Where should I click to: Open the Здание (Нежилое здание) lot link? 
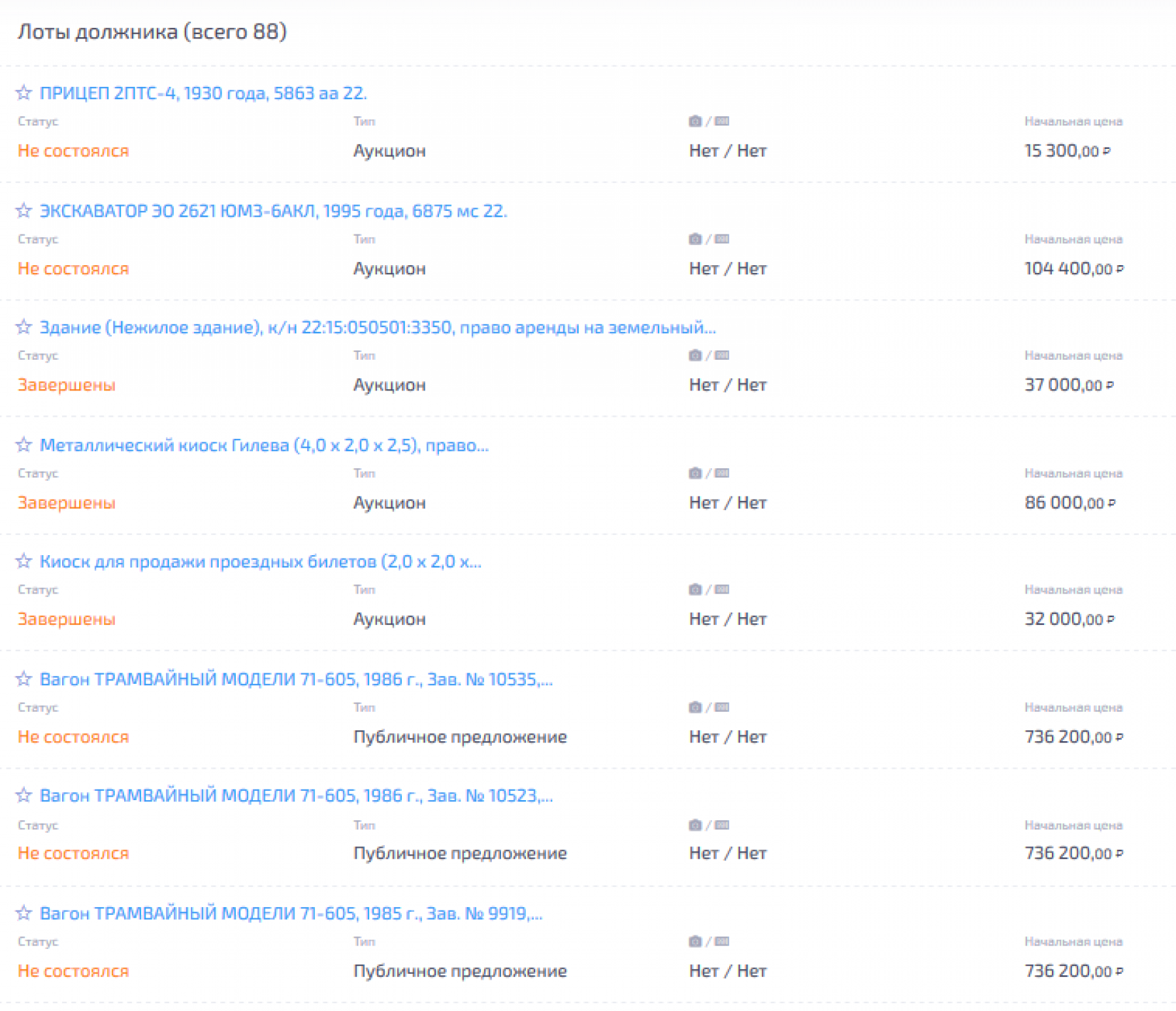pos(378,327)
